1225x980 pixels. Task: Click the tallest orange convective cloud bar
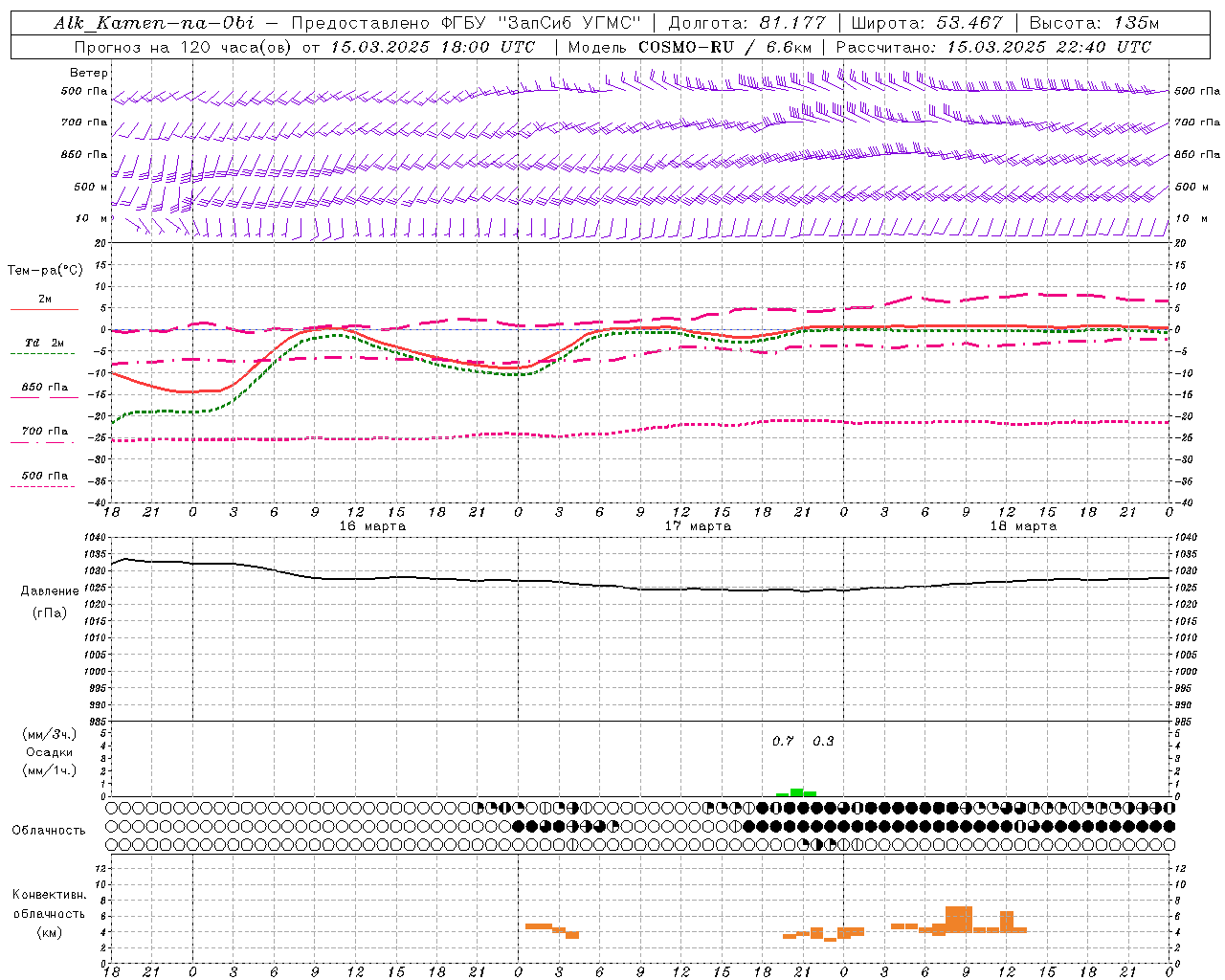pos(959,920)
